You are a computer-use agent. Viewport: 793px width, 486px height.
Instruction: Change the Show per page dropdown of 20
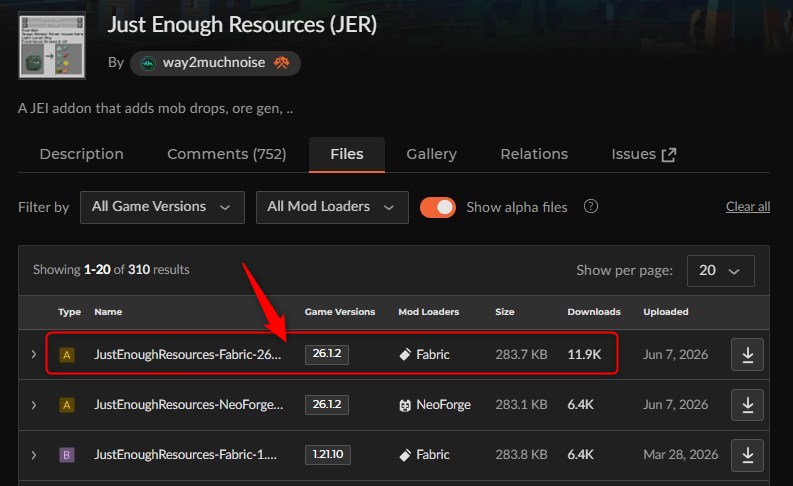point(721,271)
